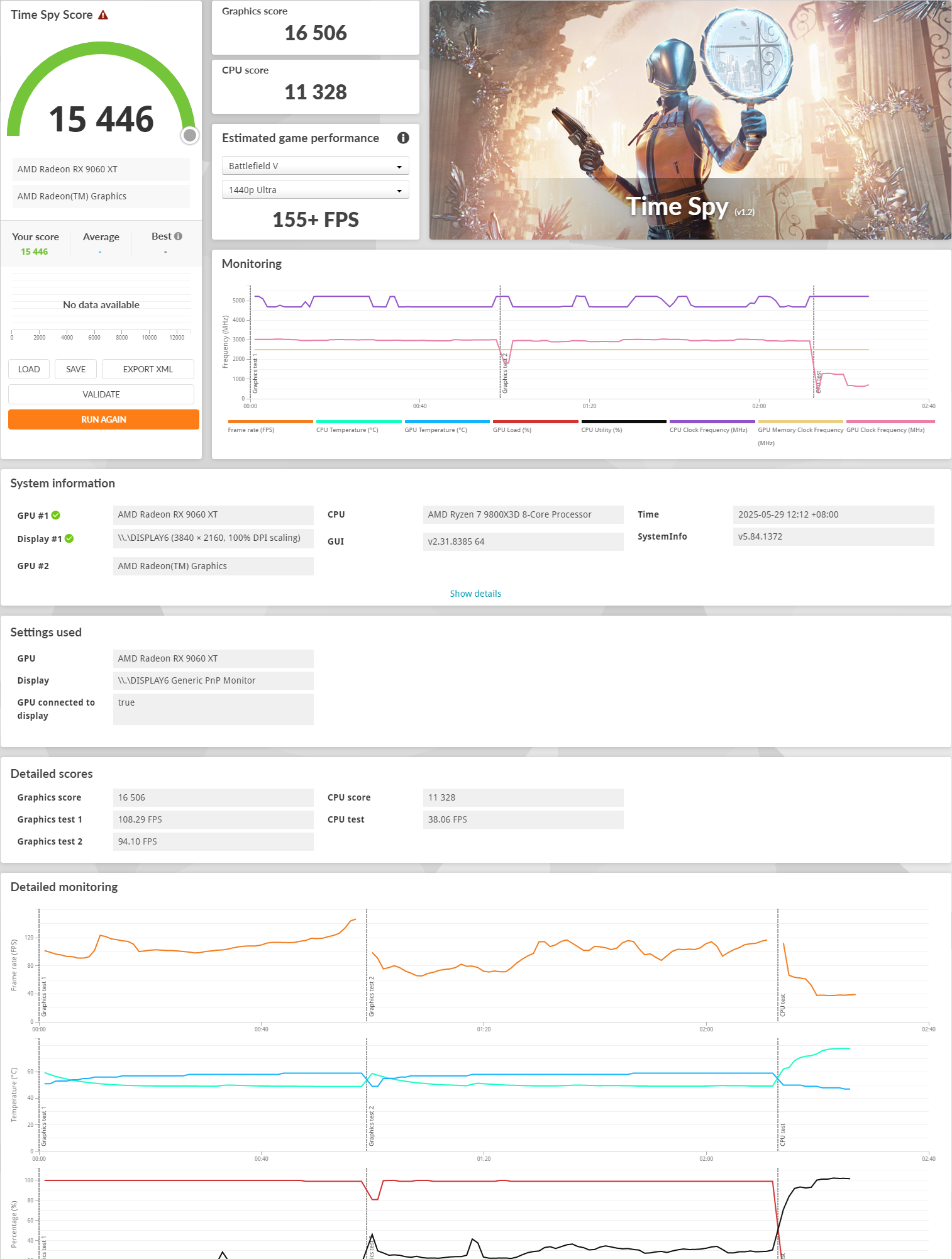
Task: Click the GUI version v2.31.8385 64 field
Action: (x=523, y=541)
